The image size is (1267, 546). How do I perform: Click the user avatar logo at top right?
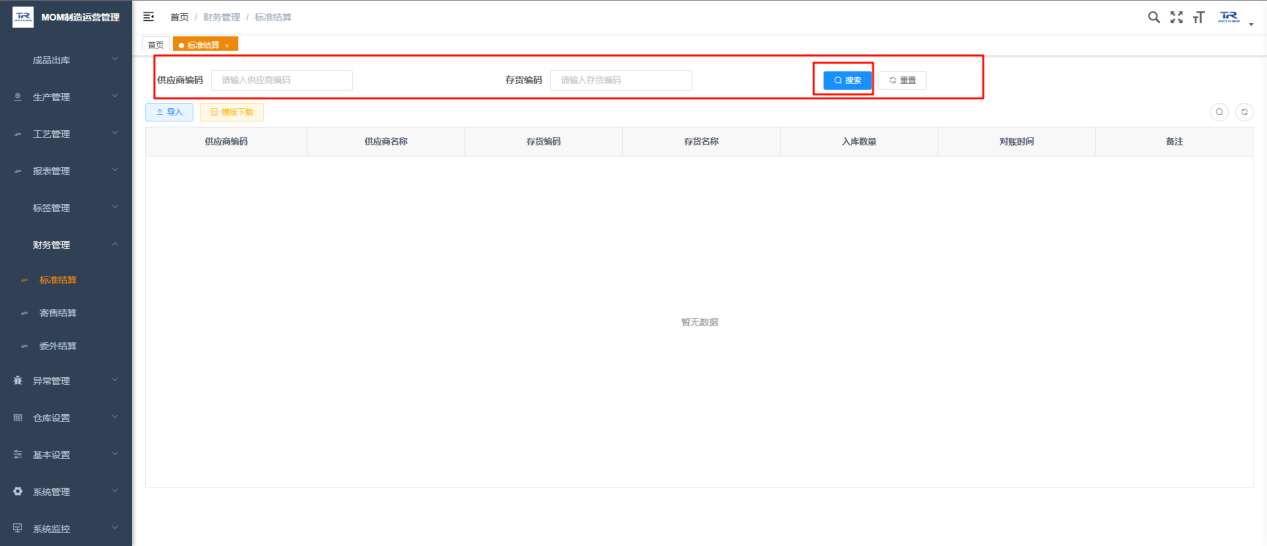point(1229,17)
